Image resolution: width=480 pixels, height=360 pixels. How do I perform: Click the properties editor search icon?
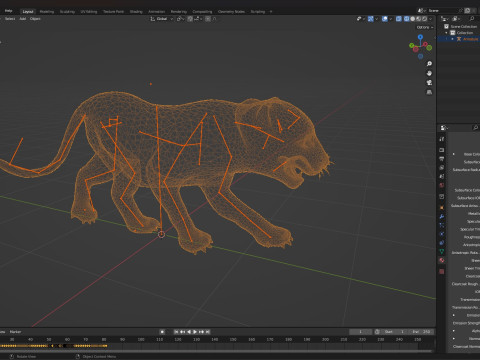pyautogui.click(x=475, y=128)
